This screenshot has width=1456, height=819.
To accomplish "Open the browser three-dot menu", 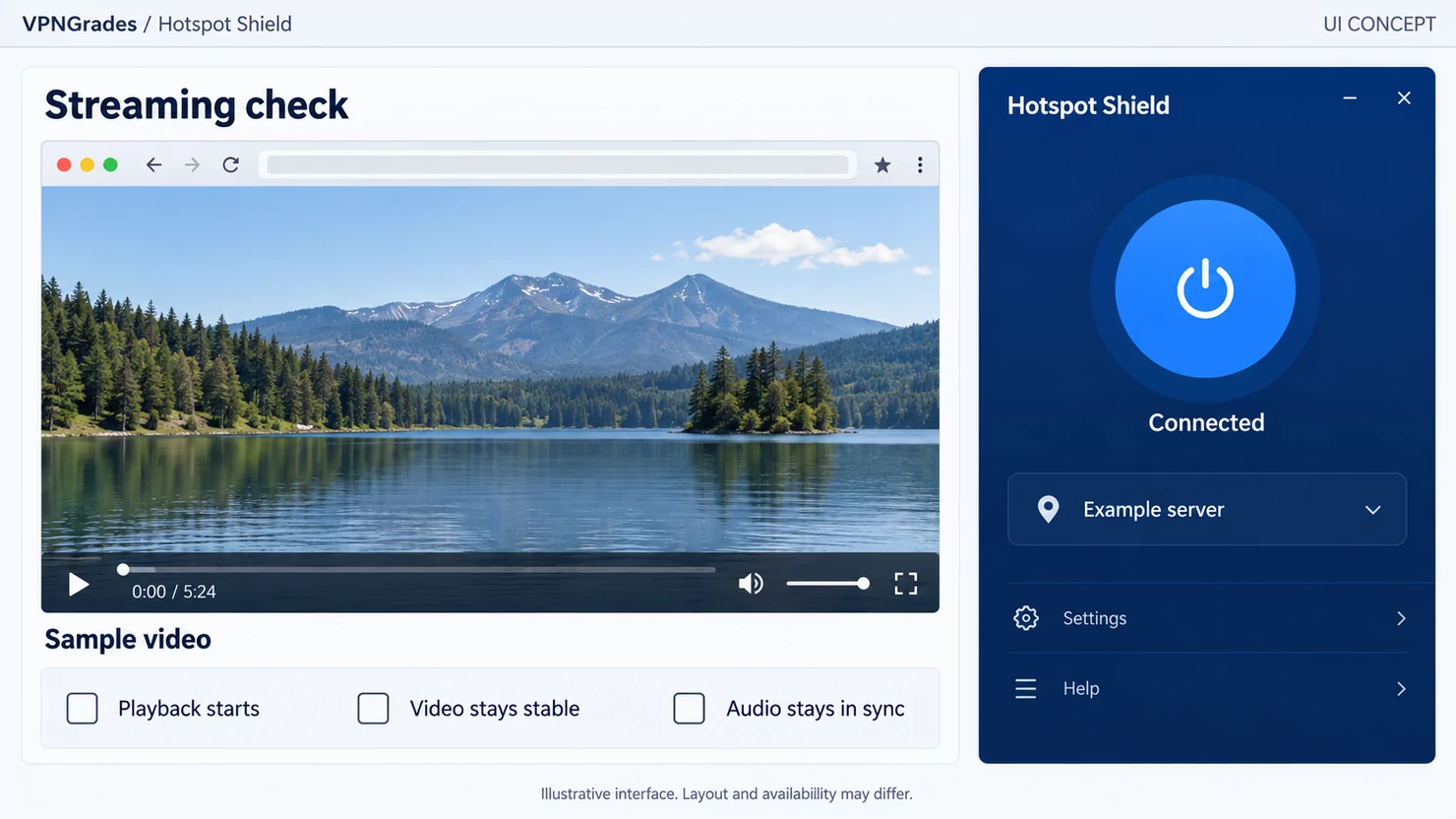I will (x=920, y=164).
